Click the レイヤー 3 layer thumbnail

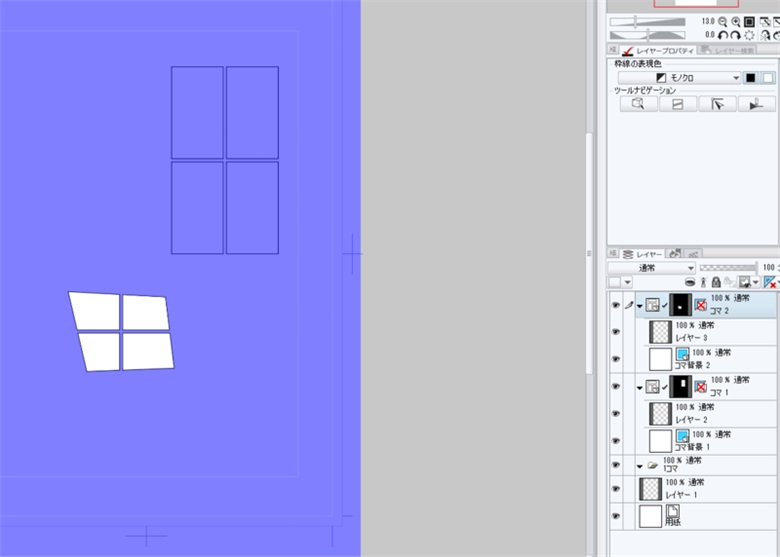point(661,332)
